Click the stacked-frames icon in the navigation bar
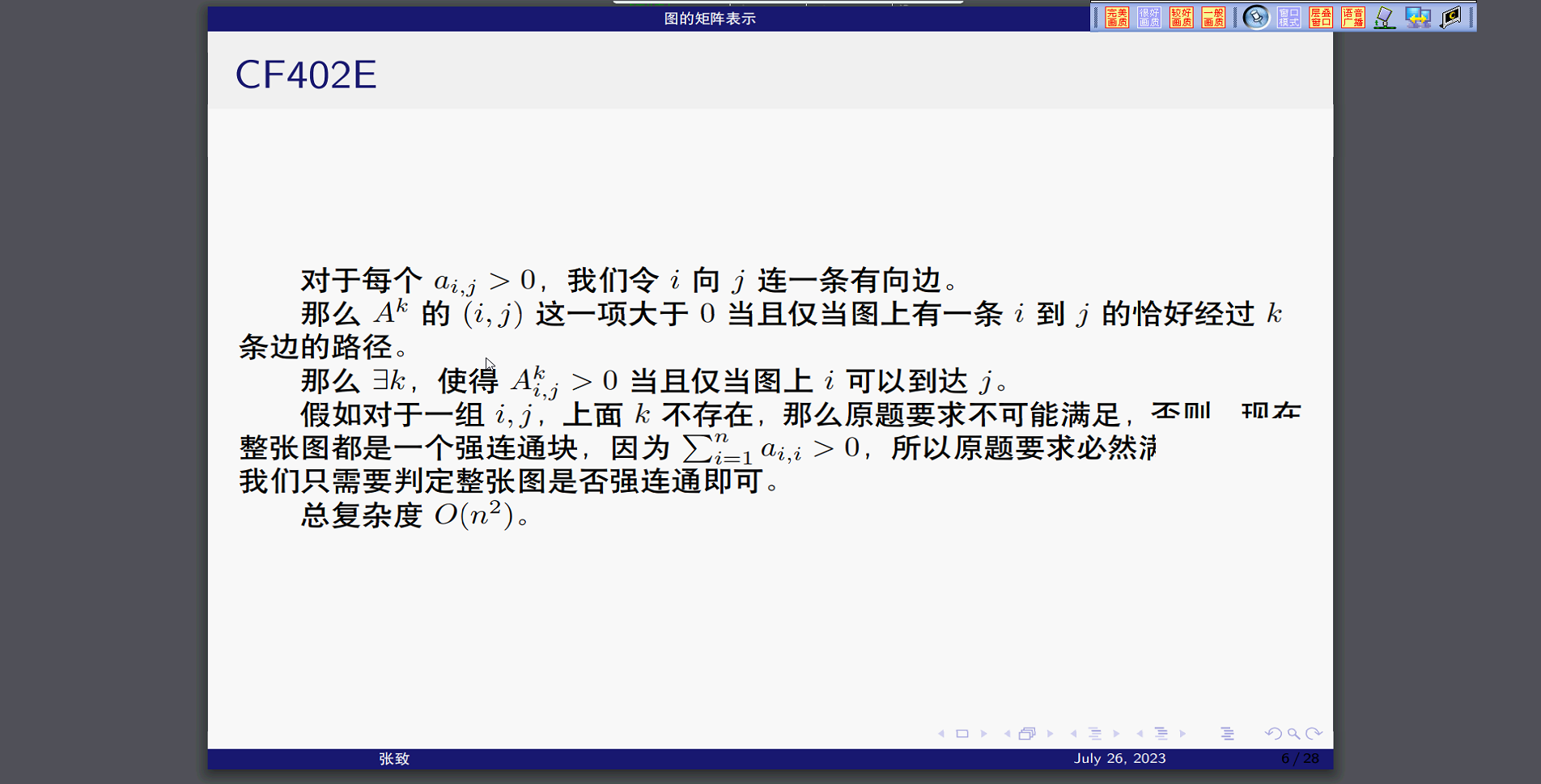 [x=1027, y=734]
